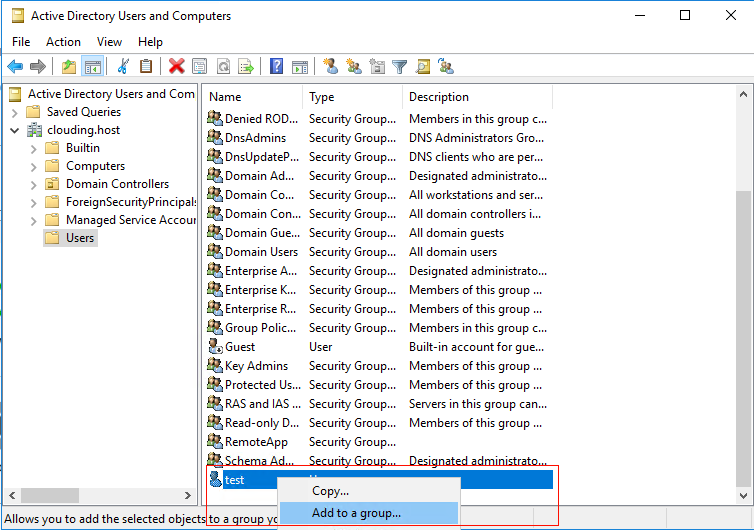Open the Help menu
The width and height of the screenshot is (754, 530).
150,42
